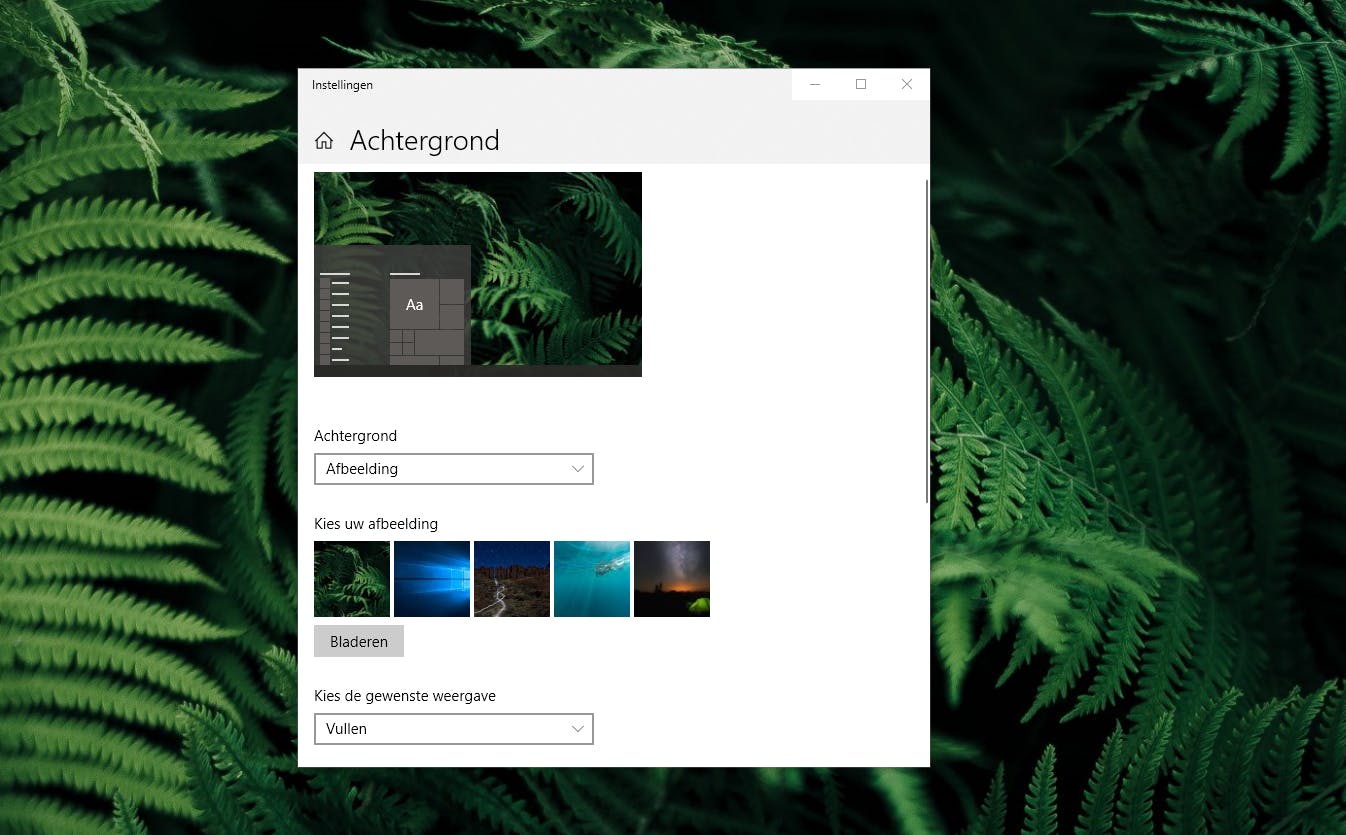Click the Instellingen title text
Screen dimensions: 1346x835
click(342, 85)
